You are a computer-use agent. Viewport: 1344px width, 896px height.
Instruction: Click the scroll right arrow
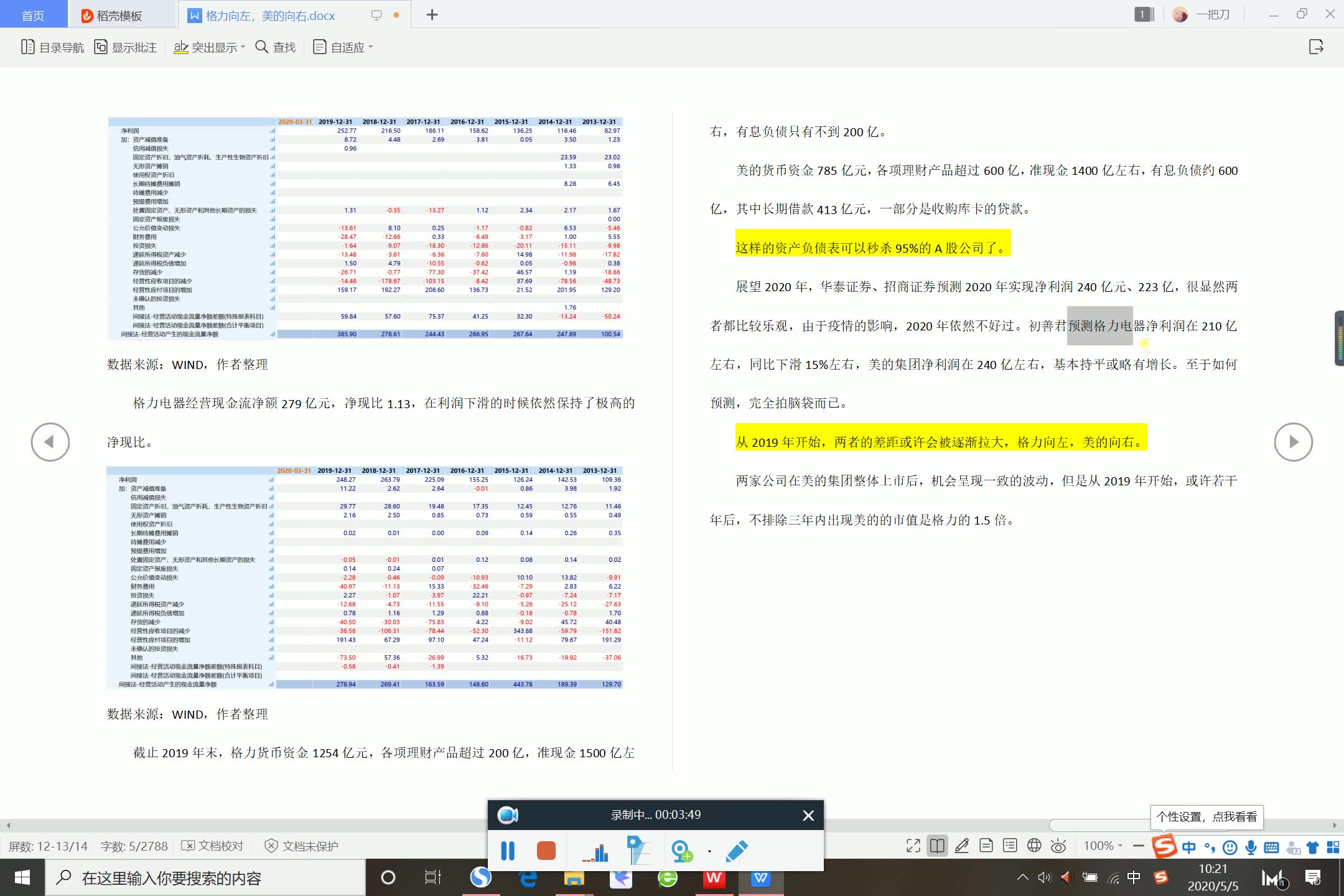pyautogui.click(x=1335, y=825)
